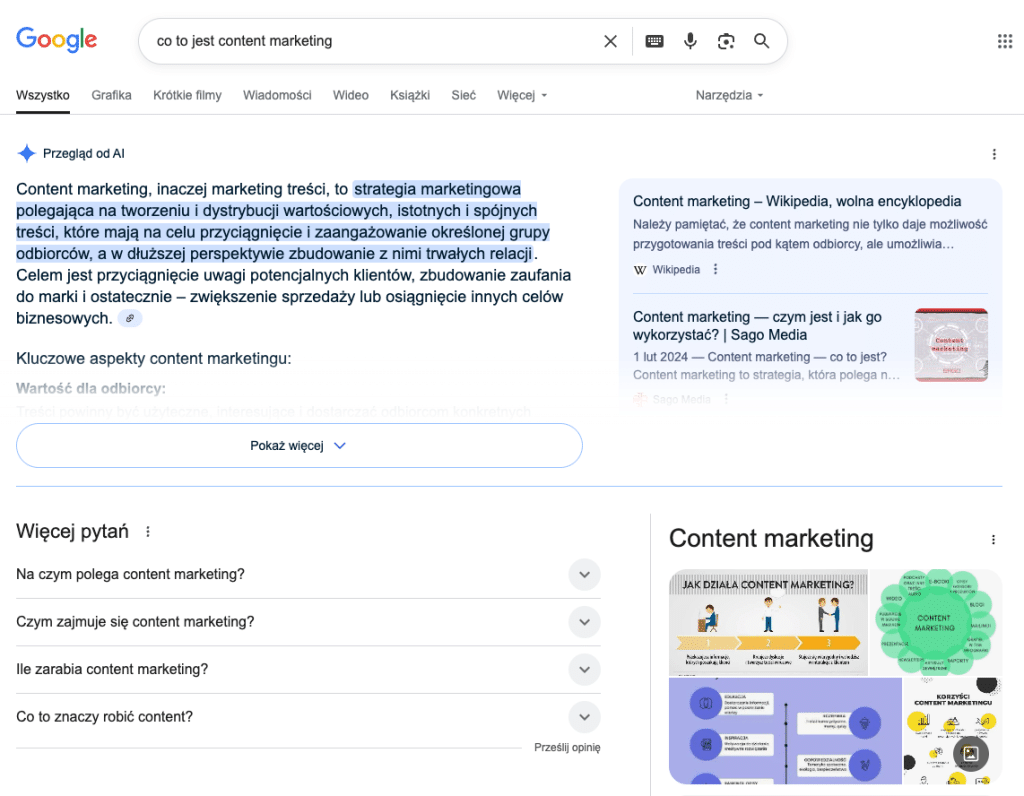Expand 'Ile zarabia content marketing?' question
This screenshot has width=1024, height=796.
(308, 670)
